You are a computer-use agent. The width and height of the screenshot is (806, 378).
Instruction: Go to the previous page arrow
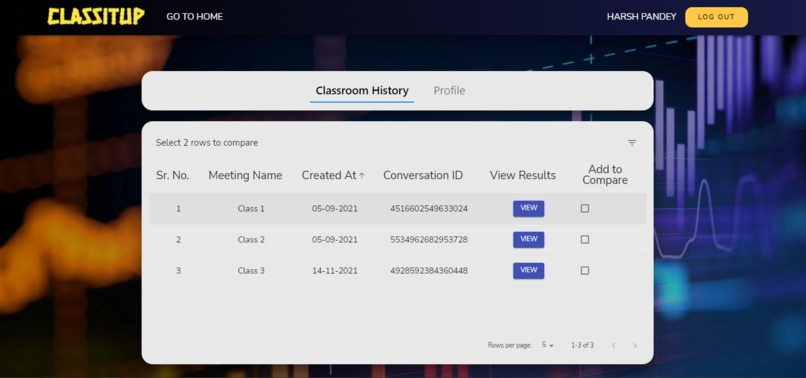(x=613, y=346)
